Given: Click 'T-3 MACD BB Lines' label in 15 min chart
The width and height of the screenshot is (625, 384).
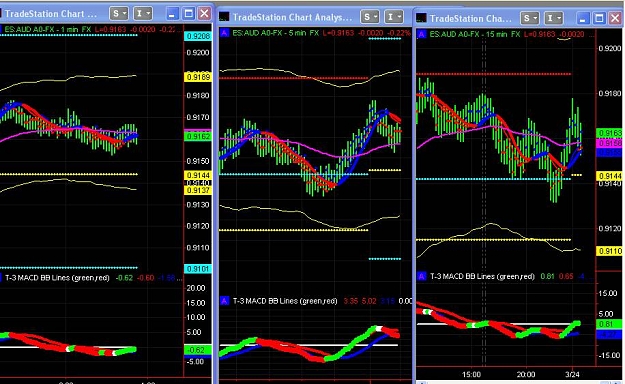Looking at the screenshot, I should [482, 276].
